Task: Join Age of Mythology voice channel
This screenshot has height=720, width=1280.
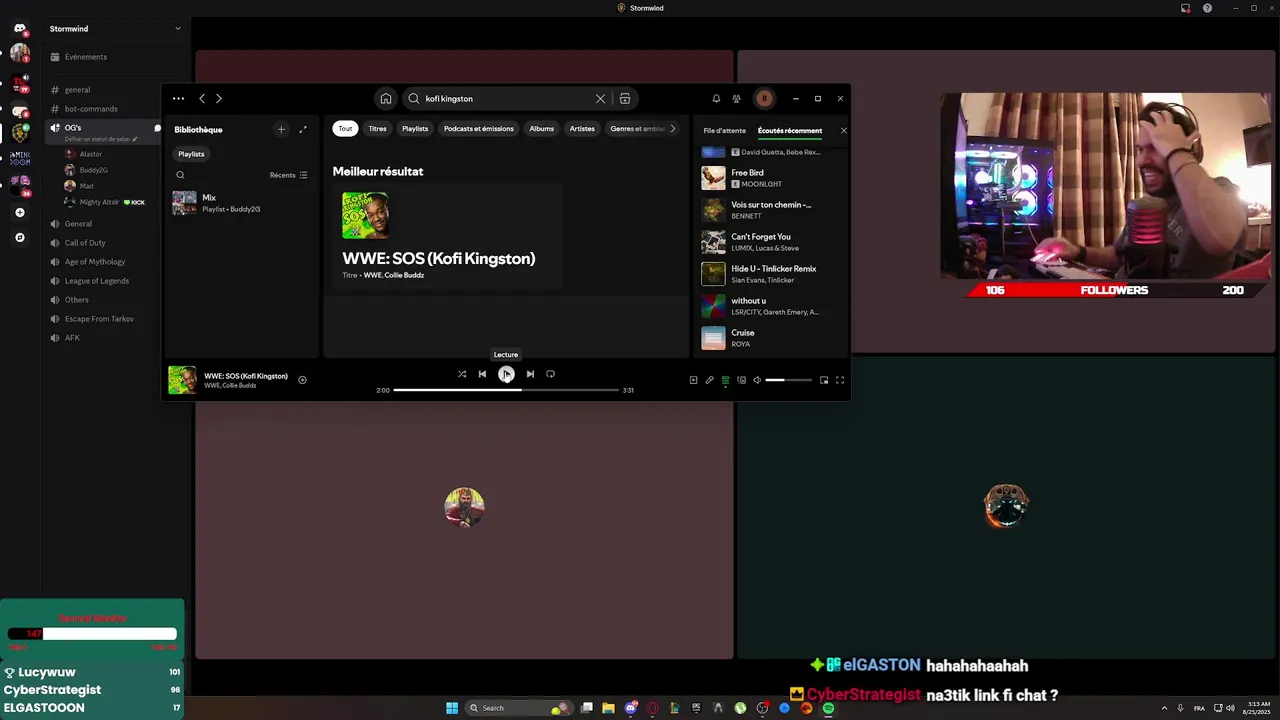Action: (95, 262)
